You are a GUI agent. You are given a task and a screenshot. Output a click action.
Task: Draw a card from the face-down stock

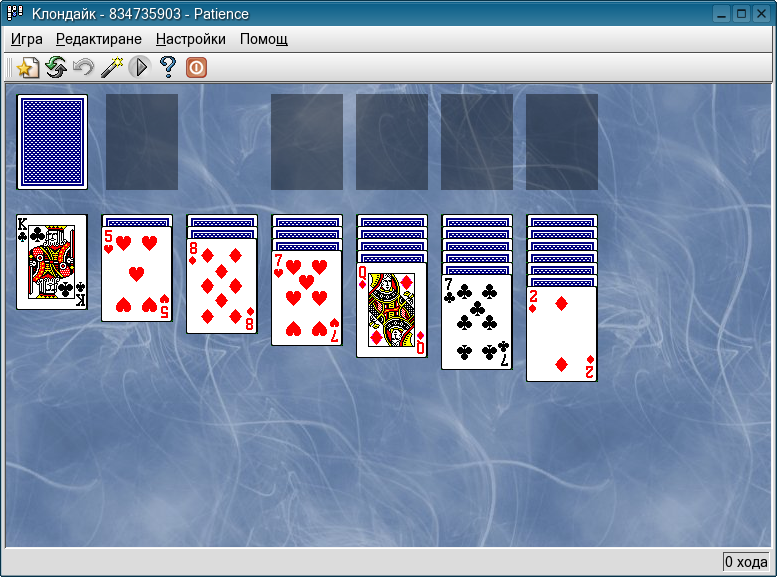[x=52, y=142]
